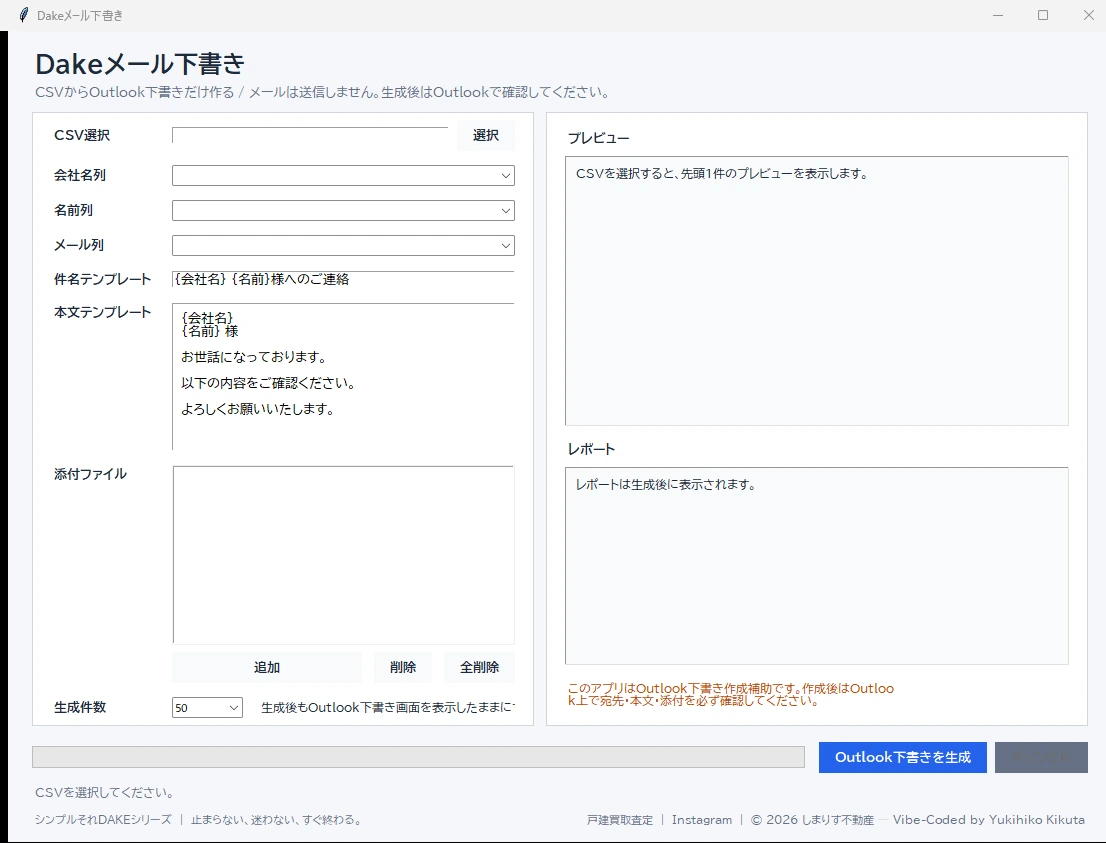Click the プレビュー text box

[x=817, y=291]
